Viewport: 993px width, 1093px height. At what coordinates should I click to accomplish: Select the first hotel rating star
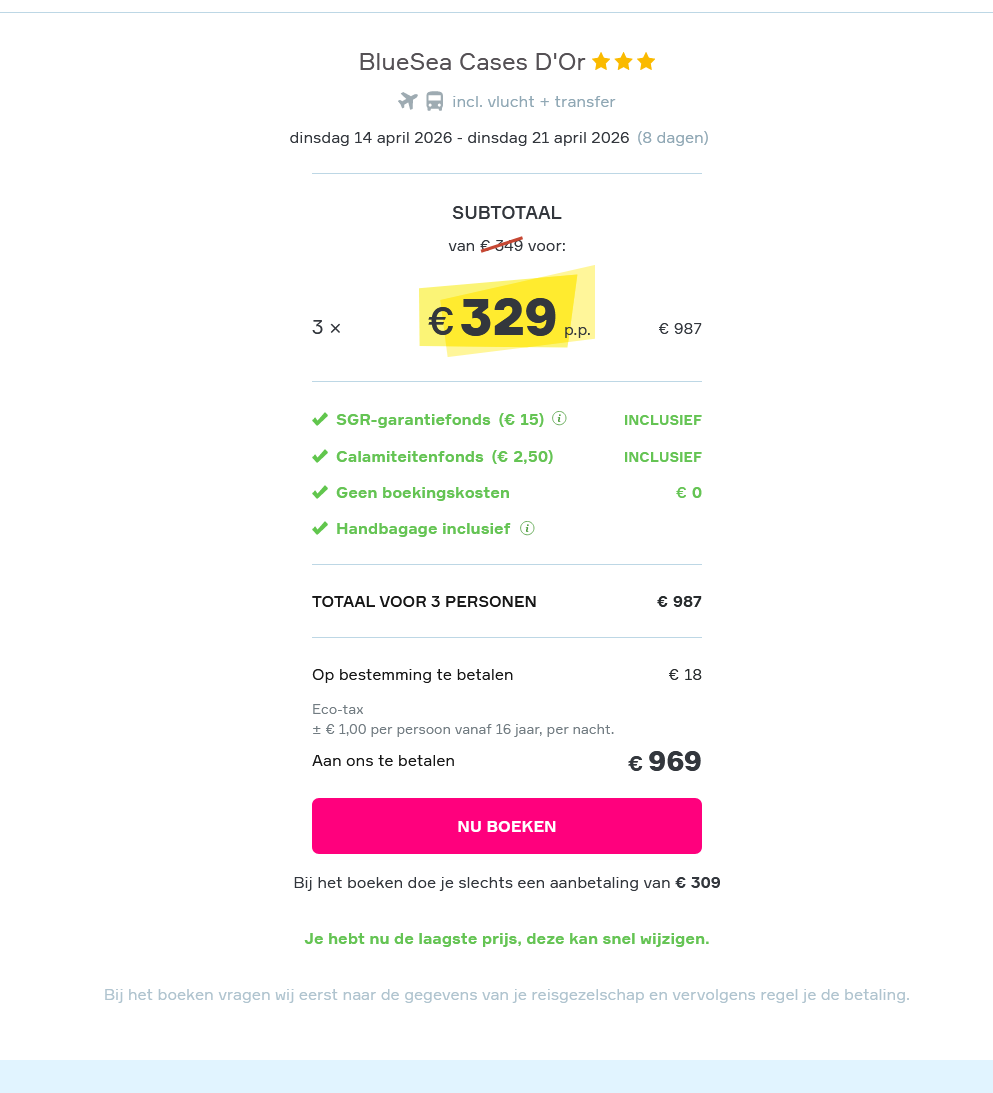pos(600,61)
